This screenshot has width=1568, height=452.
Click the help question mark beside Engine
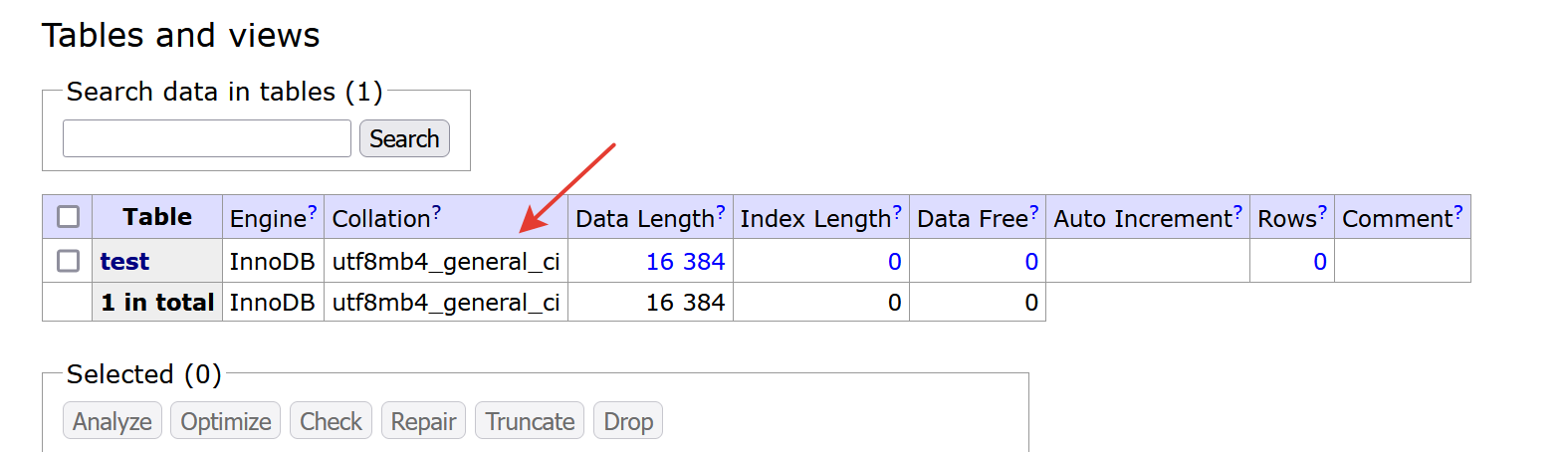tap(312, 212)
